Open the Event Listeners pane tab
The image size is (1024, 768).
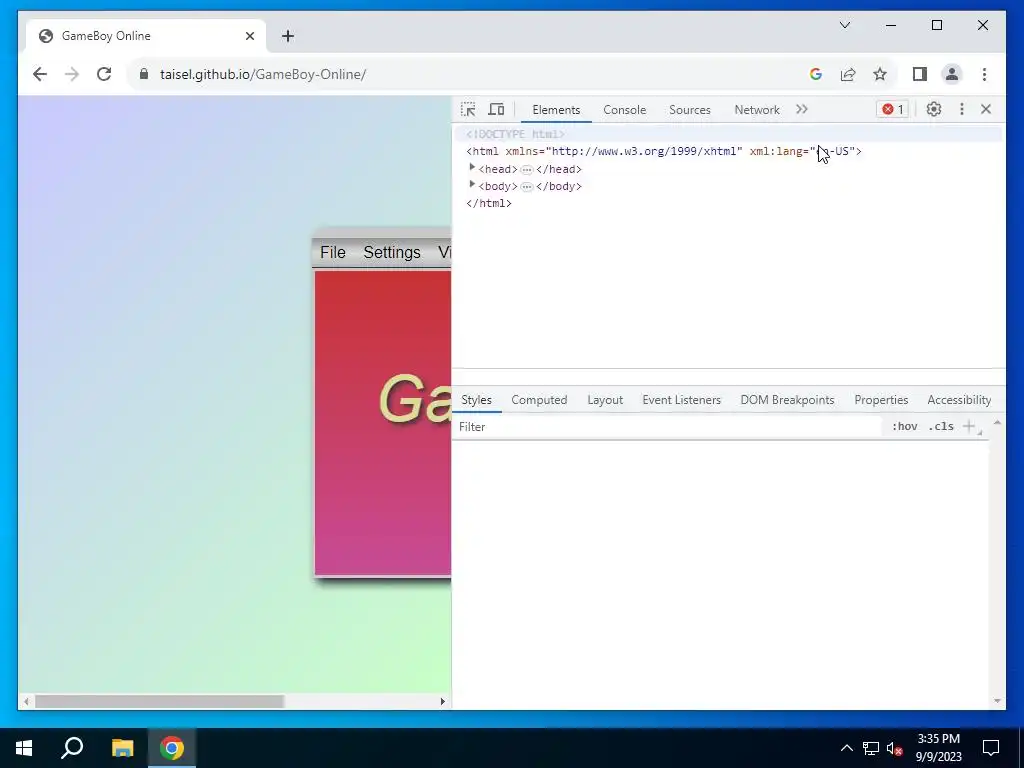point(681,400)
